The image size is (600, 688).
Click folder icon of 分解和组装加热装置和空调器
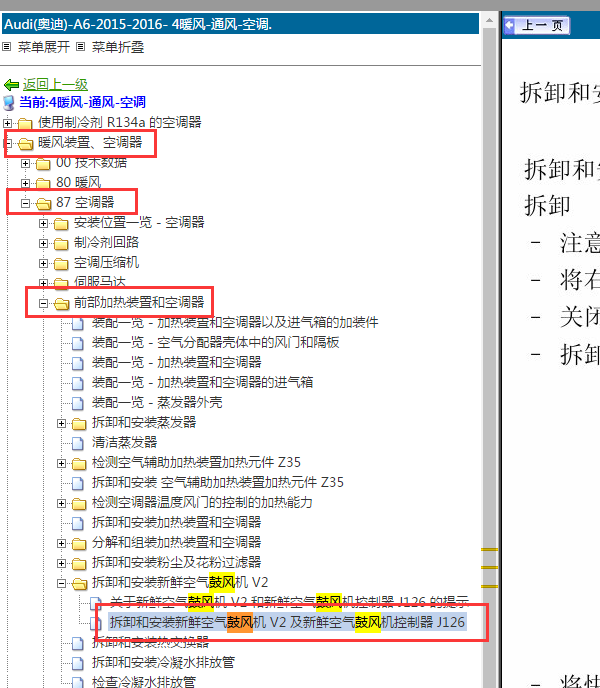(79, 544)
